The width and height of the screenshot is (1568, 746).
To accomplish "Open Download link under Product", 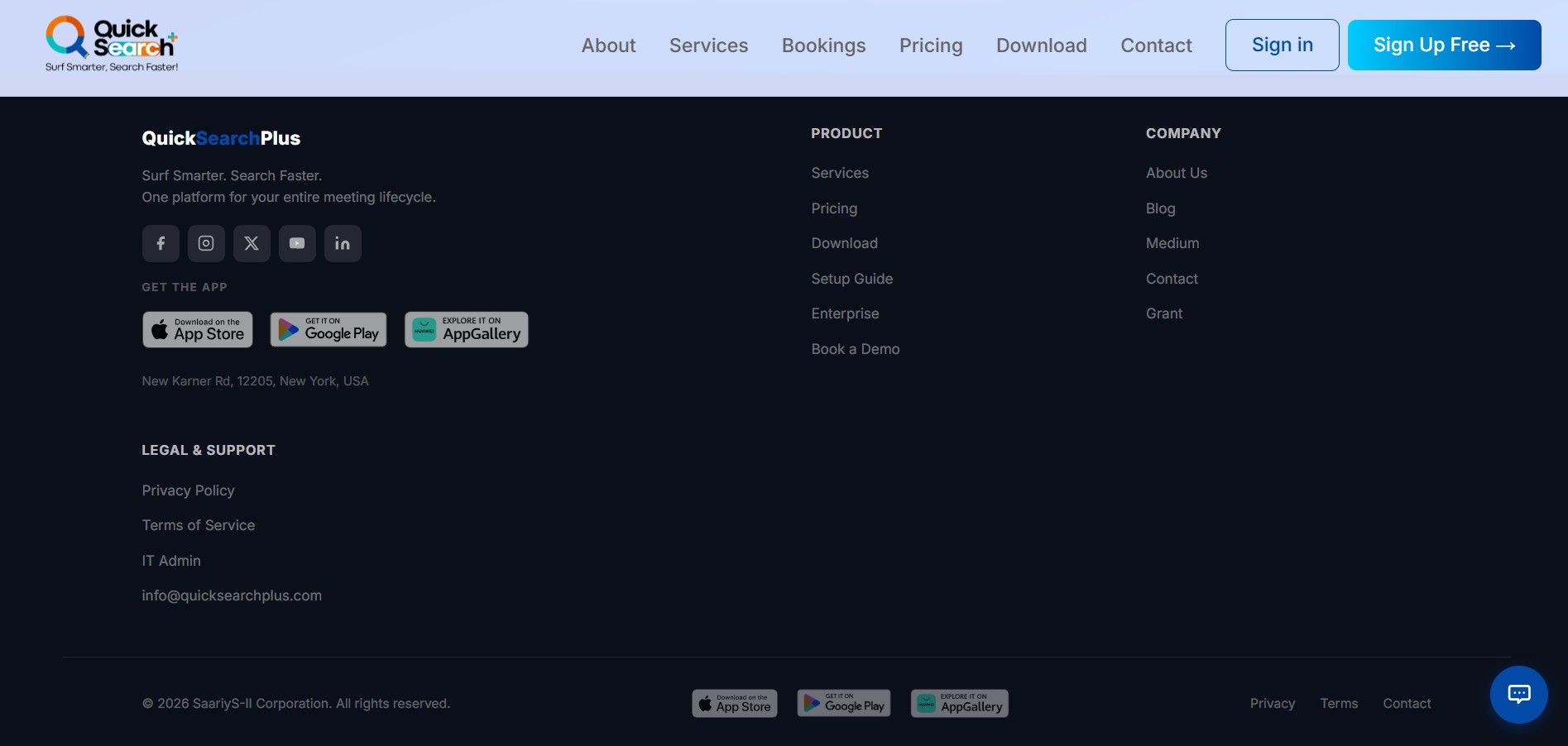I will click(844, 243).
